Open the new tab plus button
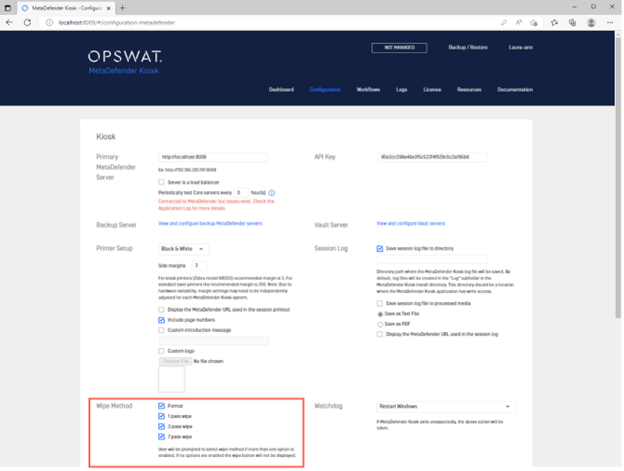624x471 pixels. point(123,8)
